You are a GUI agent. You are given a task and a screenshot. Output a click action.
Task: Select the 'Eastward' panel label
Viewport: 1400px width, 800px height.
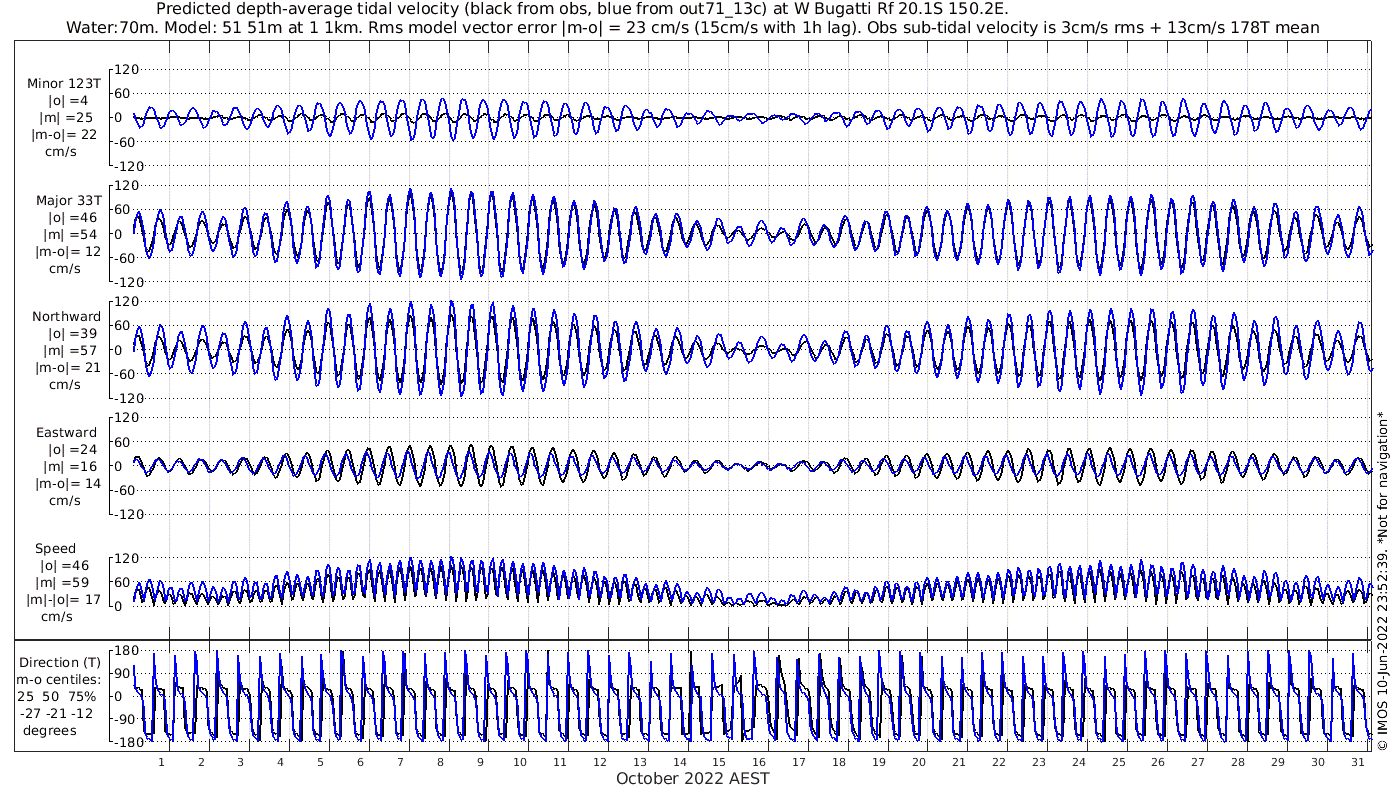(67, 433)
